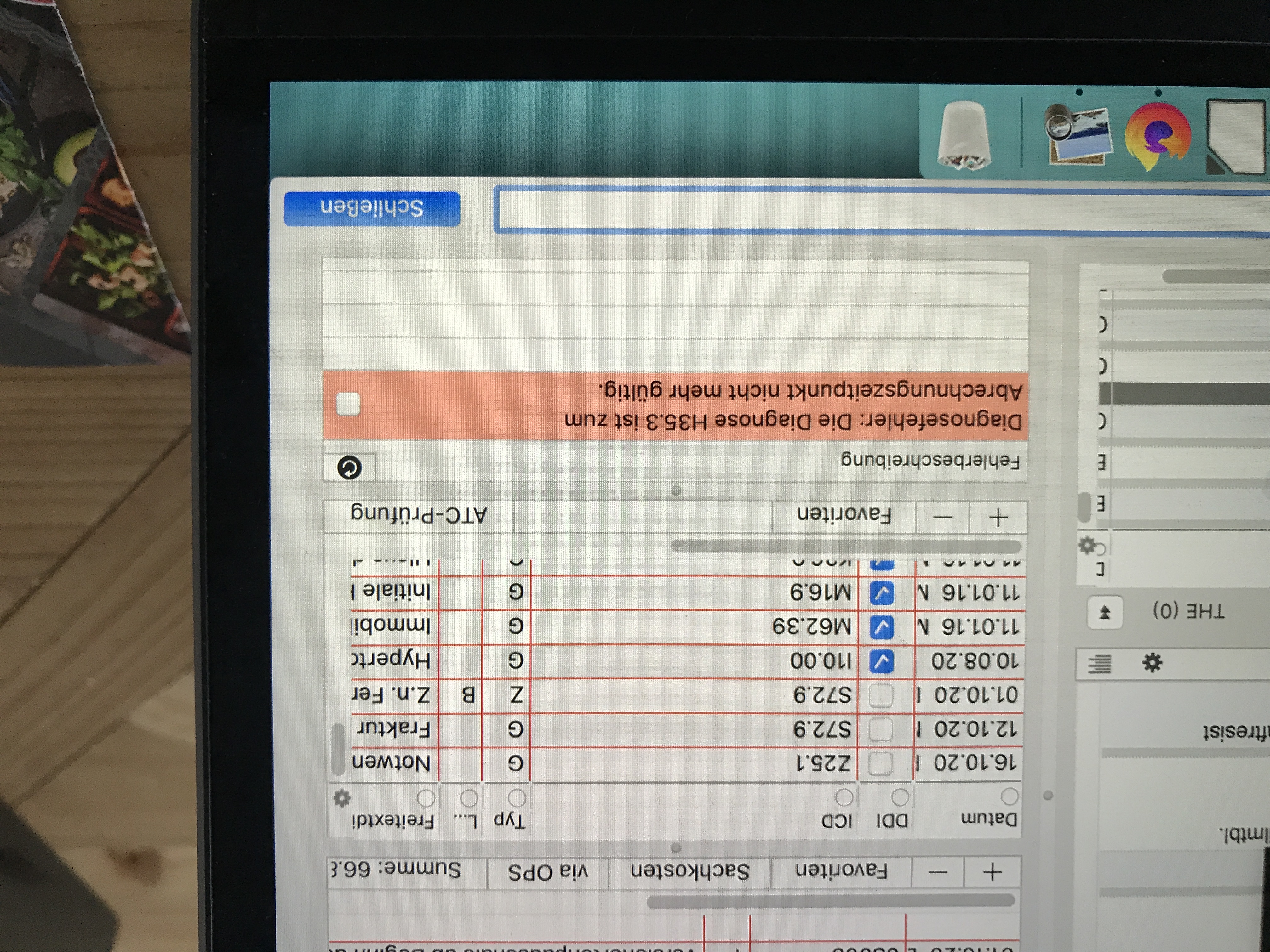Click the minus button in the Sachkosten toolbar

point(938,872)
